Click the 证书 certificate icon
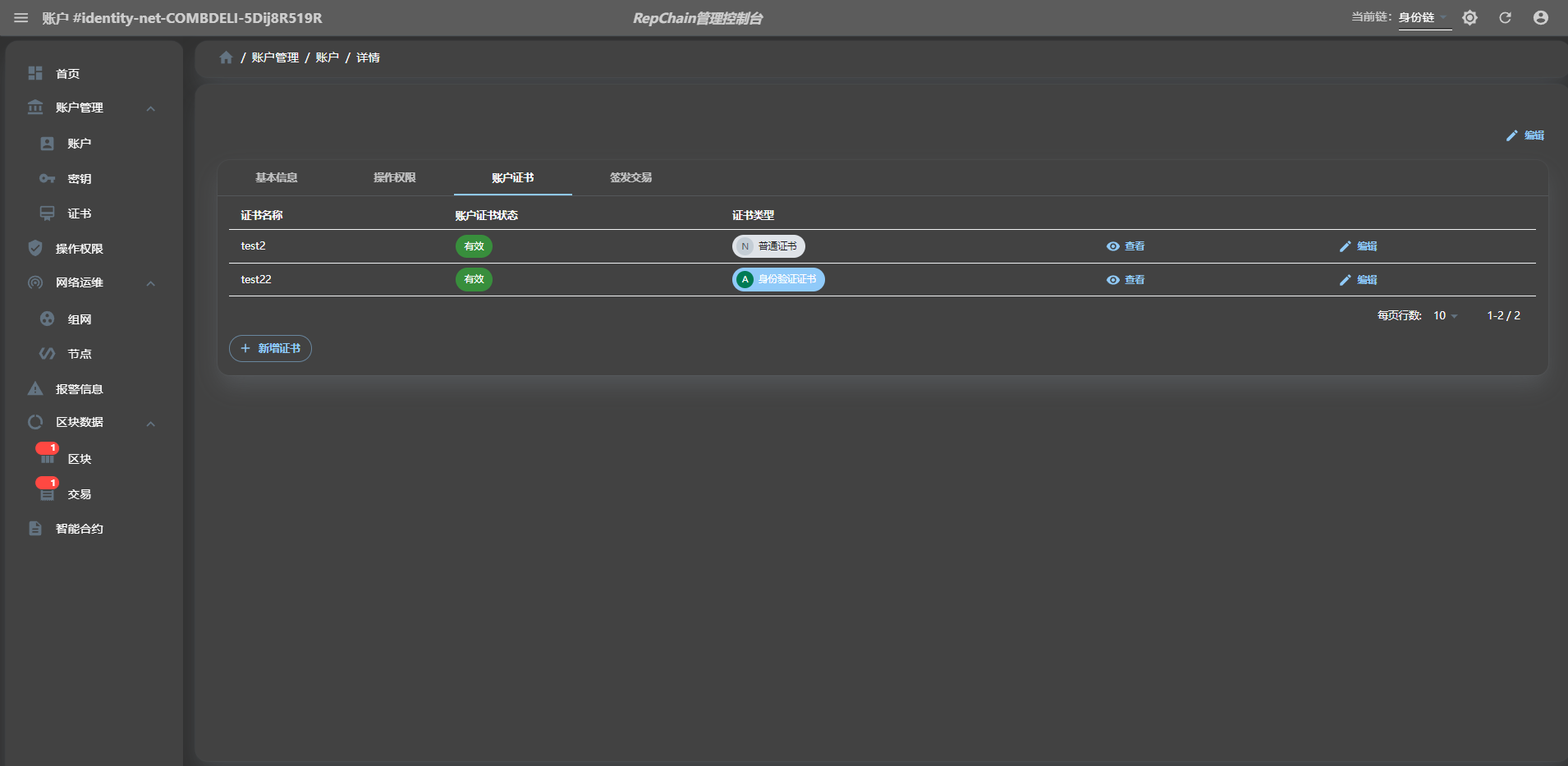The height and width of the screenshot is (766, 1568). 48,213
